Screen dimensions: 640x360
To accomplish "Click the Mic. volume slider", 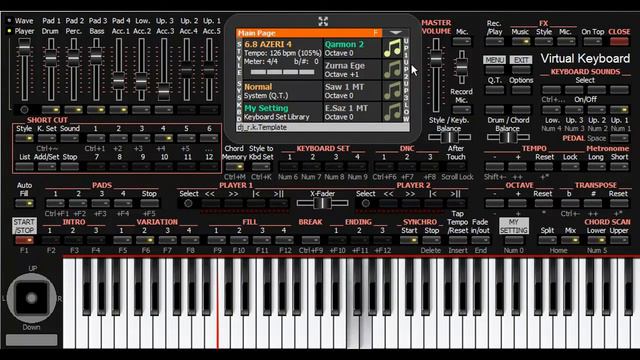I will tap(462, 67).
